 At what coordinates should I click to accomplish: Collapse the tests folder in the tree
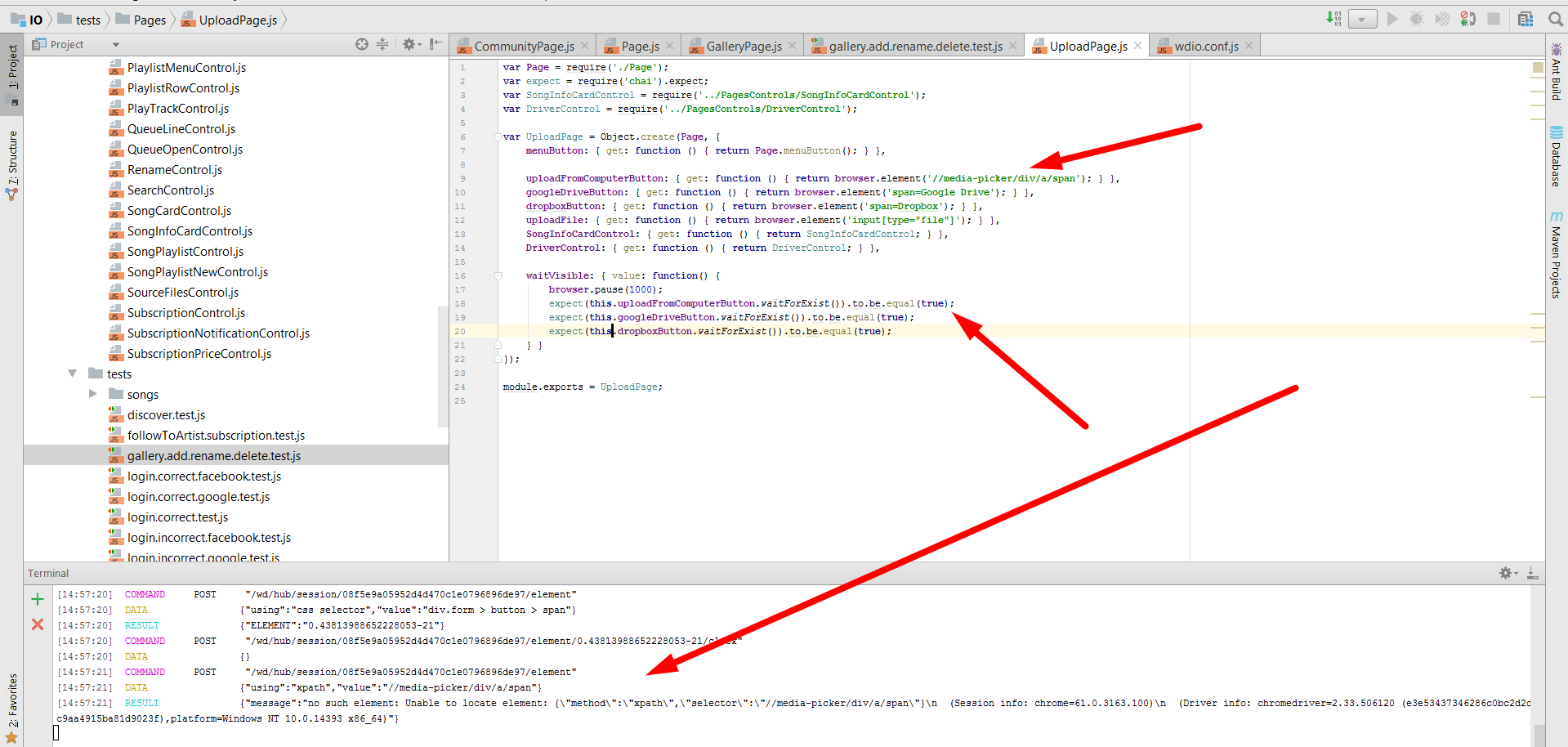72,373
